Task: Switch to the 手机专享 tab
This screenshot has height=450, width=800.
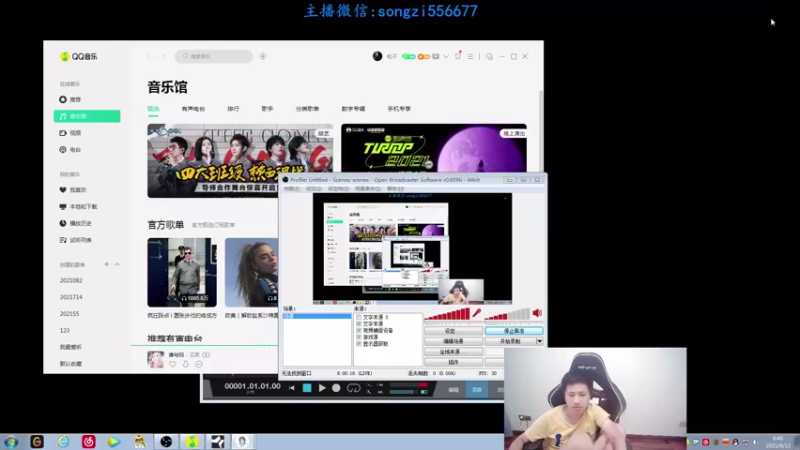Action: pyautogui.click(x=399, y=109)
